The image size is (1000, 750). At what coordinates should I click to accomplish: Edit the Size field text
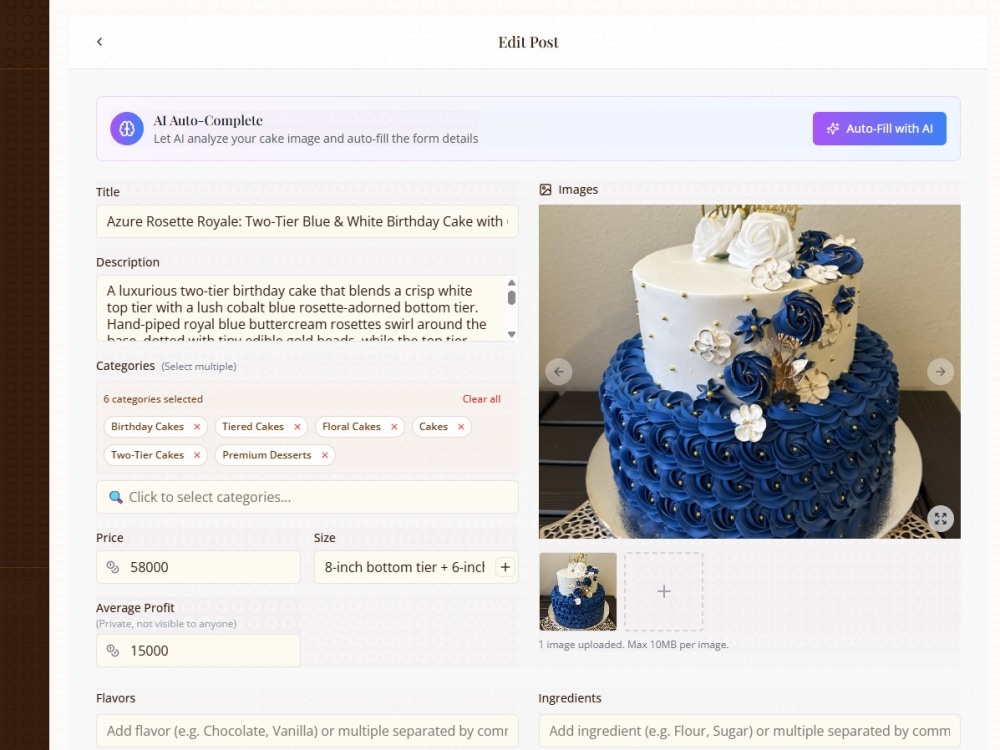pos(404,567)
